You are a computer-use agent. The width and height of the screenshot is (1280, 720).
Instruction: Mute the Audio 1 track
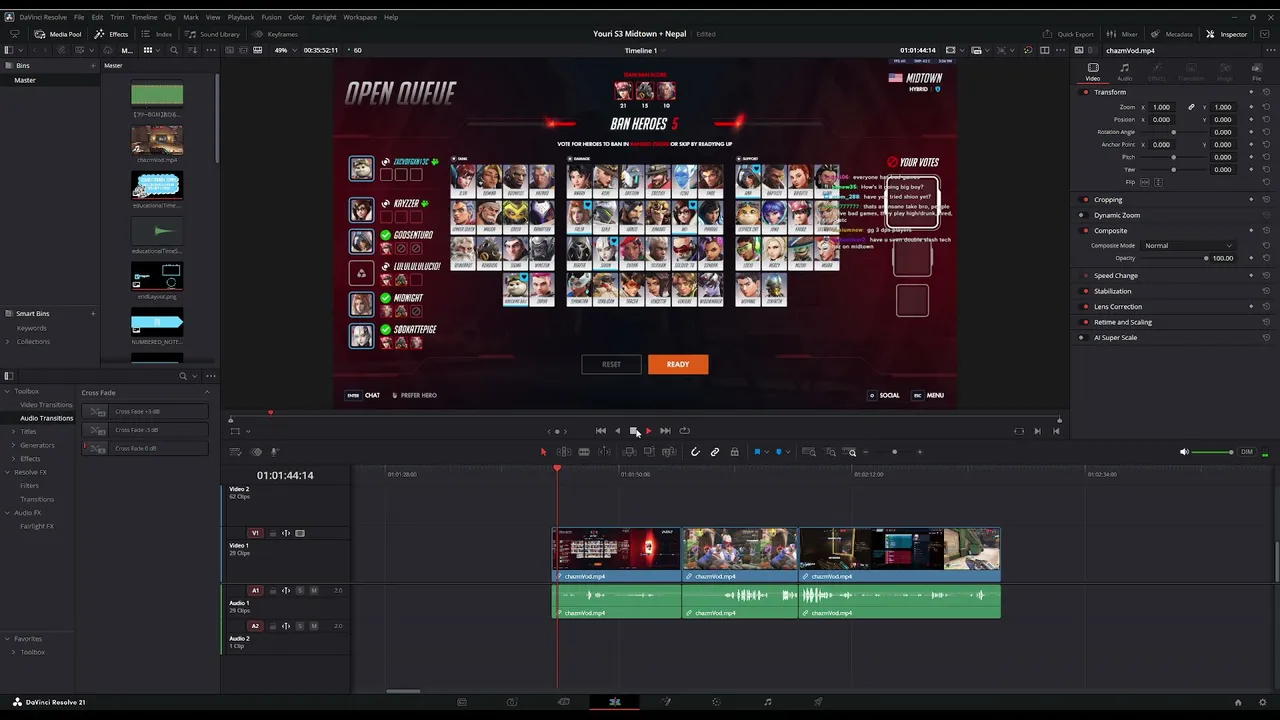pyautogui.click(x=313, y=591)
